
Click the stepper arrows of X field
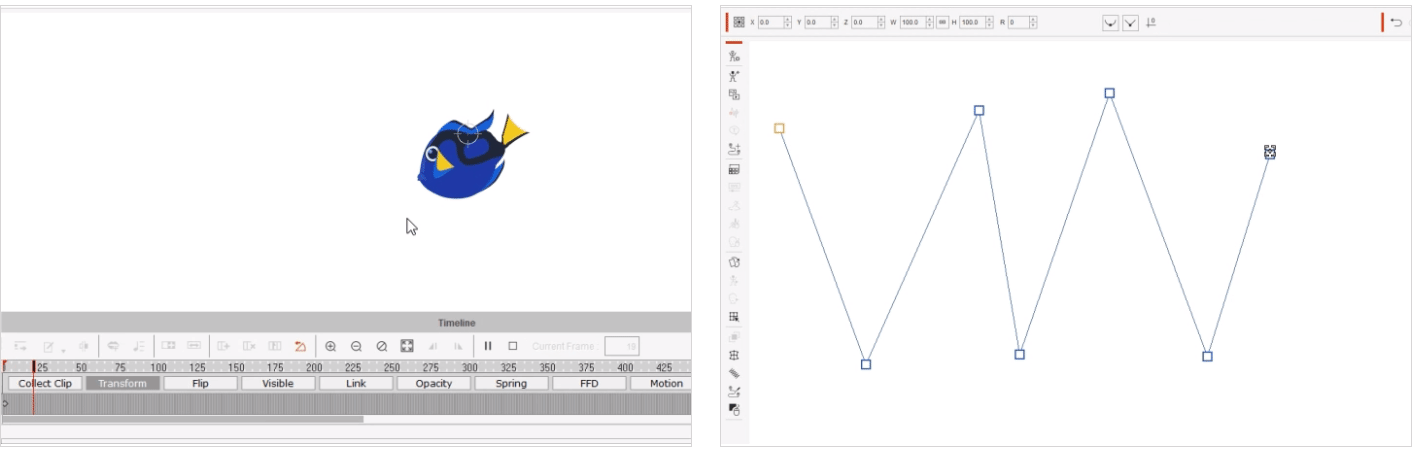click(x=788, y=22)
